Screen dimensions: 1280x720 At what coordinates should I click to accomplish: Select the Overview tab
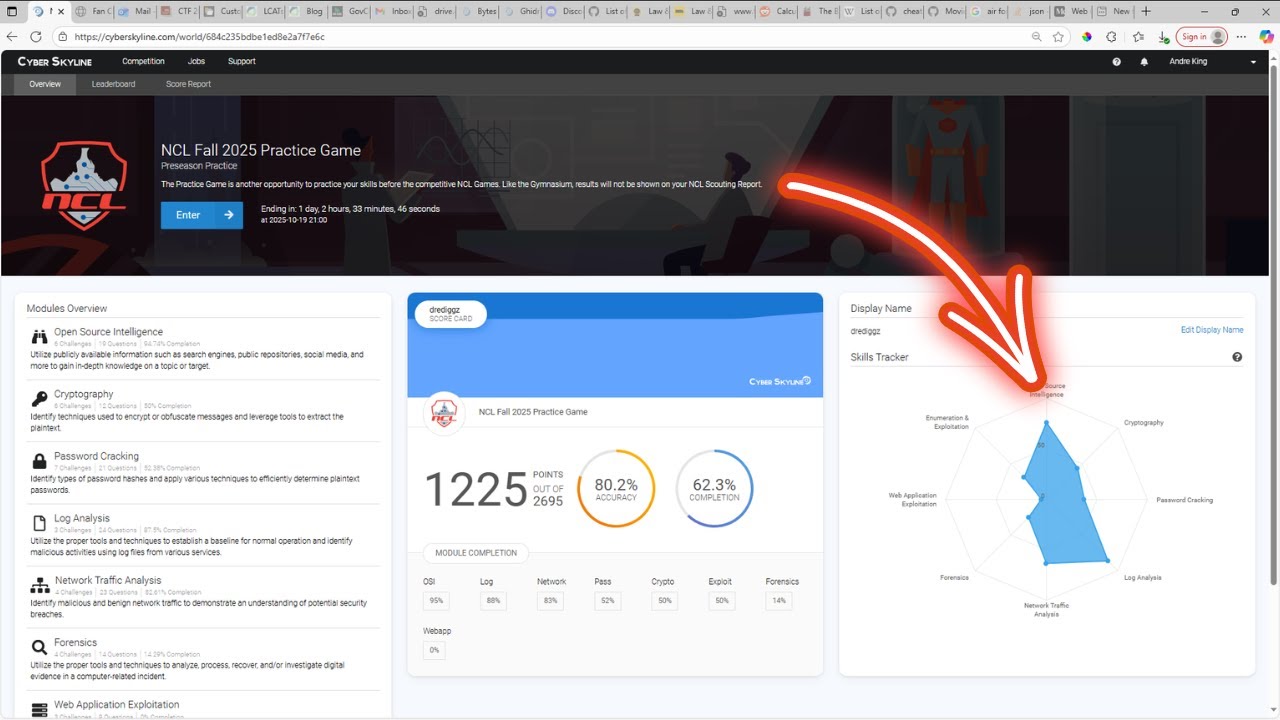[45, 84]
